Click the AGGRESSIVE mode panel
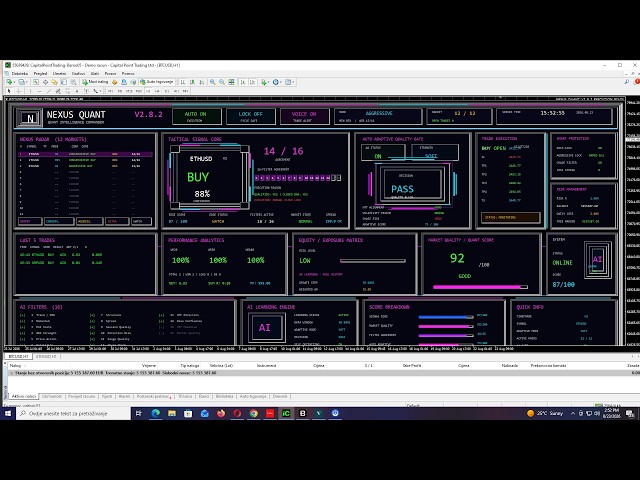The image size is (640, 480). point(378,116)
